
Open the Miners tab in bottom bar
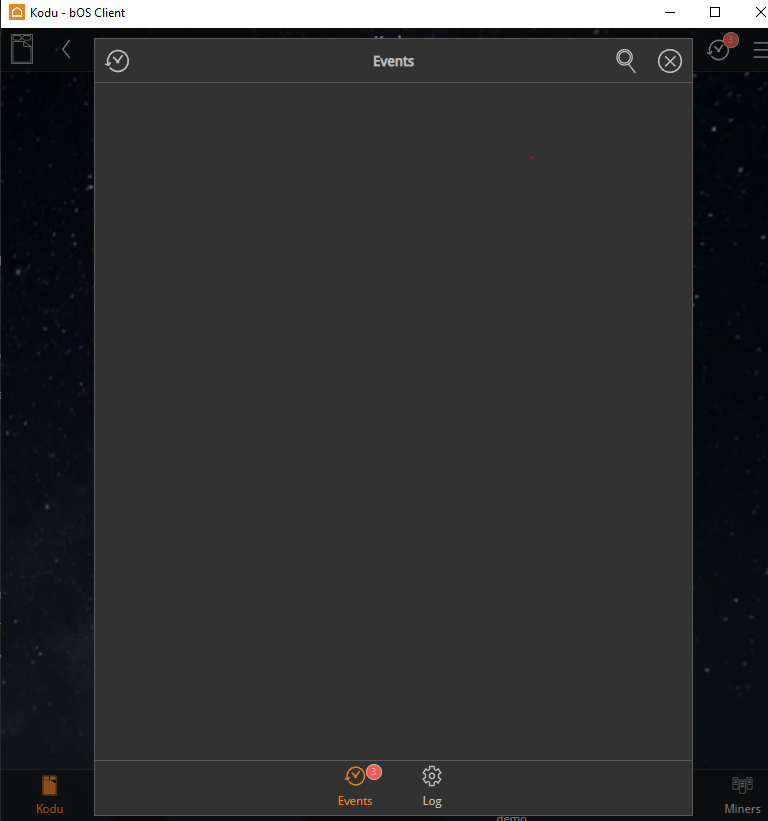[x=742, y=795]
